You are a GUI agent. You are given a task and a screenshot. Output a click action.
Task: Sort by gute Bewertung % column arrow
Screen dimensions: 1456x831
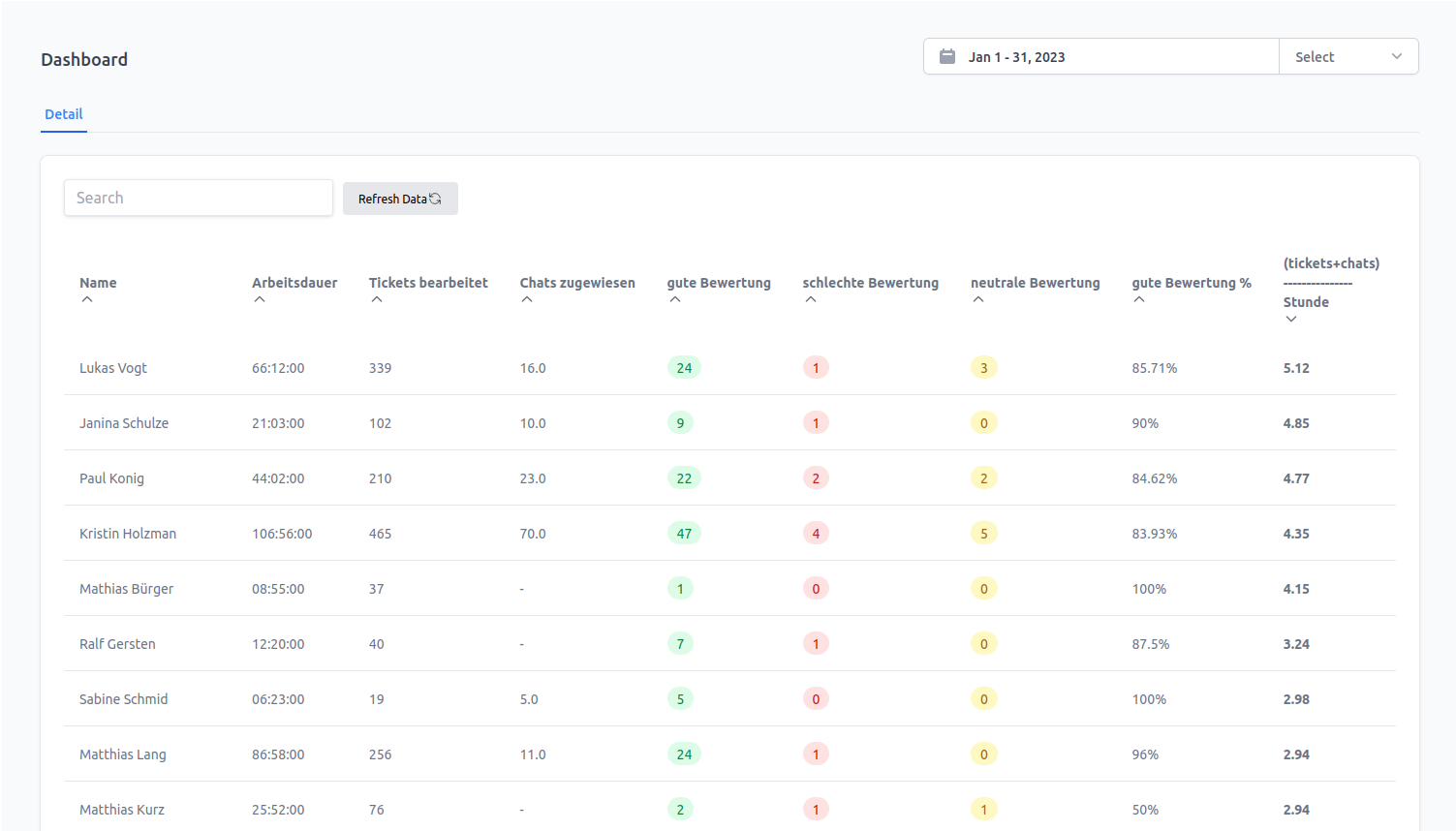[x=1139, y=299]
